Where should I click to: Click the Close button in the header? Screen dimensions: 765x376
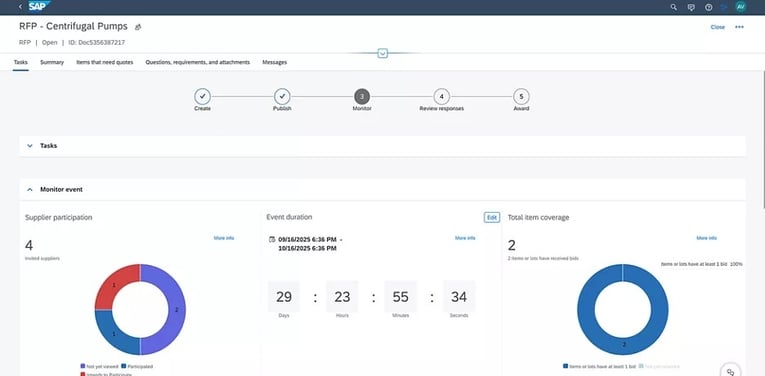coord(718,27)
